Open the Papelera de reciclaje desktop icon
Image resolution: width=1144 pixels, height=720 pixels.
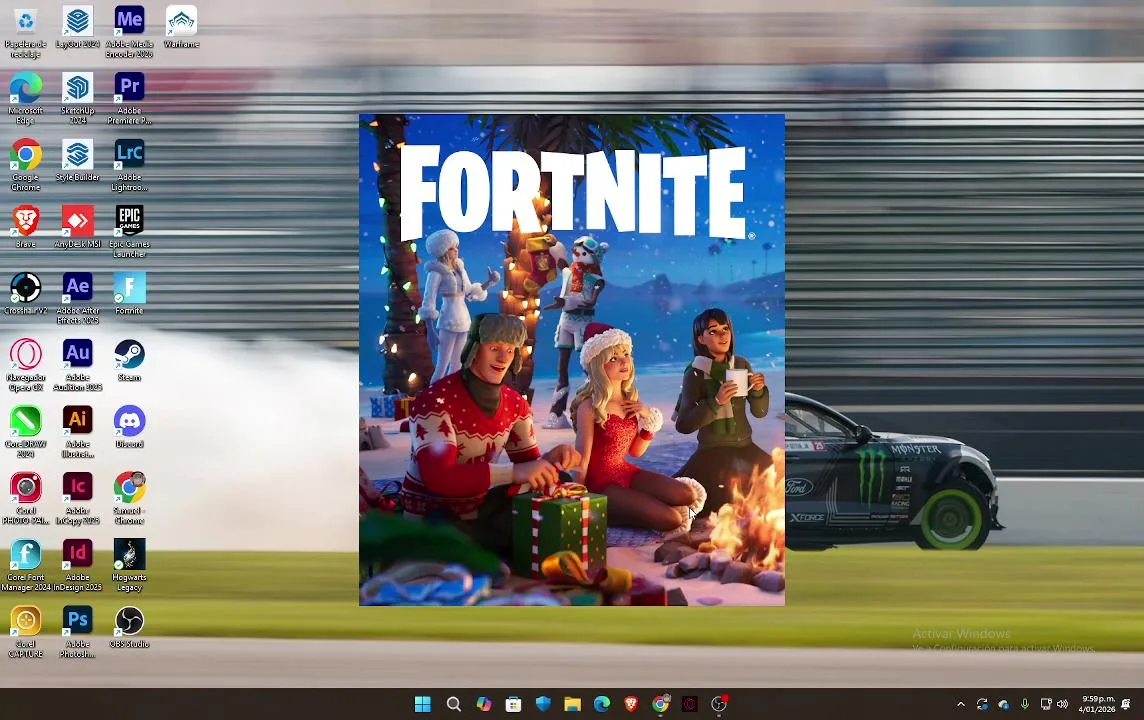point(26,31)
